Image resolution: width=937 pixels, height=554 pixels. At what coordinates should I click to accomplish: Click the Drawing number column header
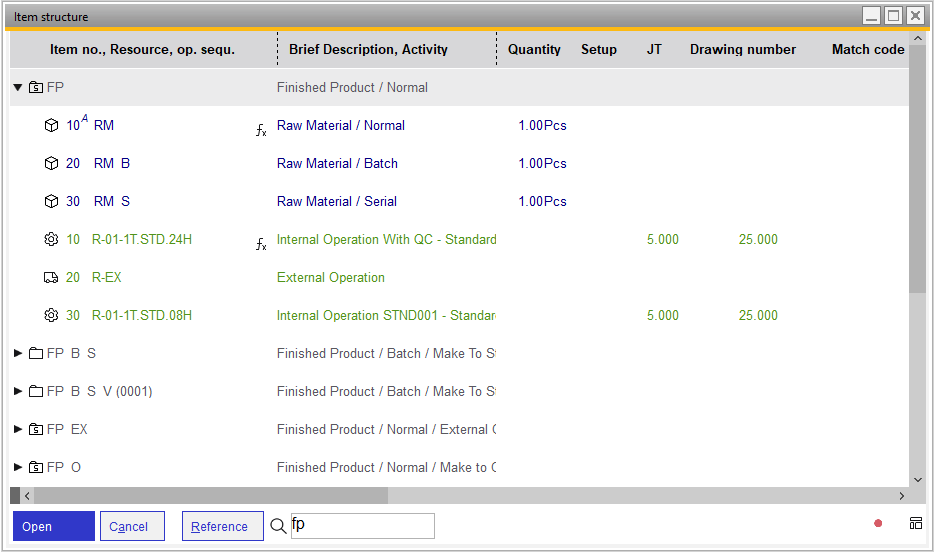click(742, 49)
